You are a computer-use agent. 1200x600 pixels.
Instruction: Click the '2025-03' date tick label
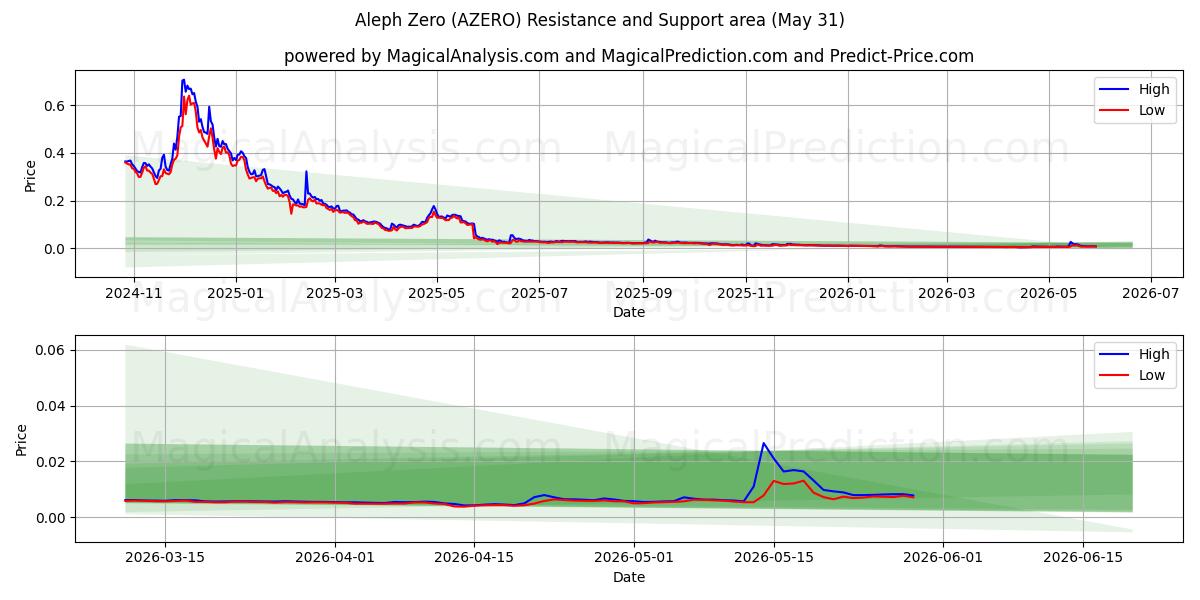334,293
